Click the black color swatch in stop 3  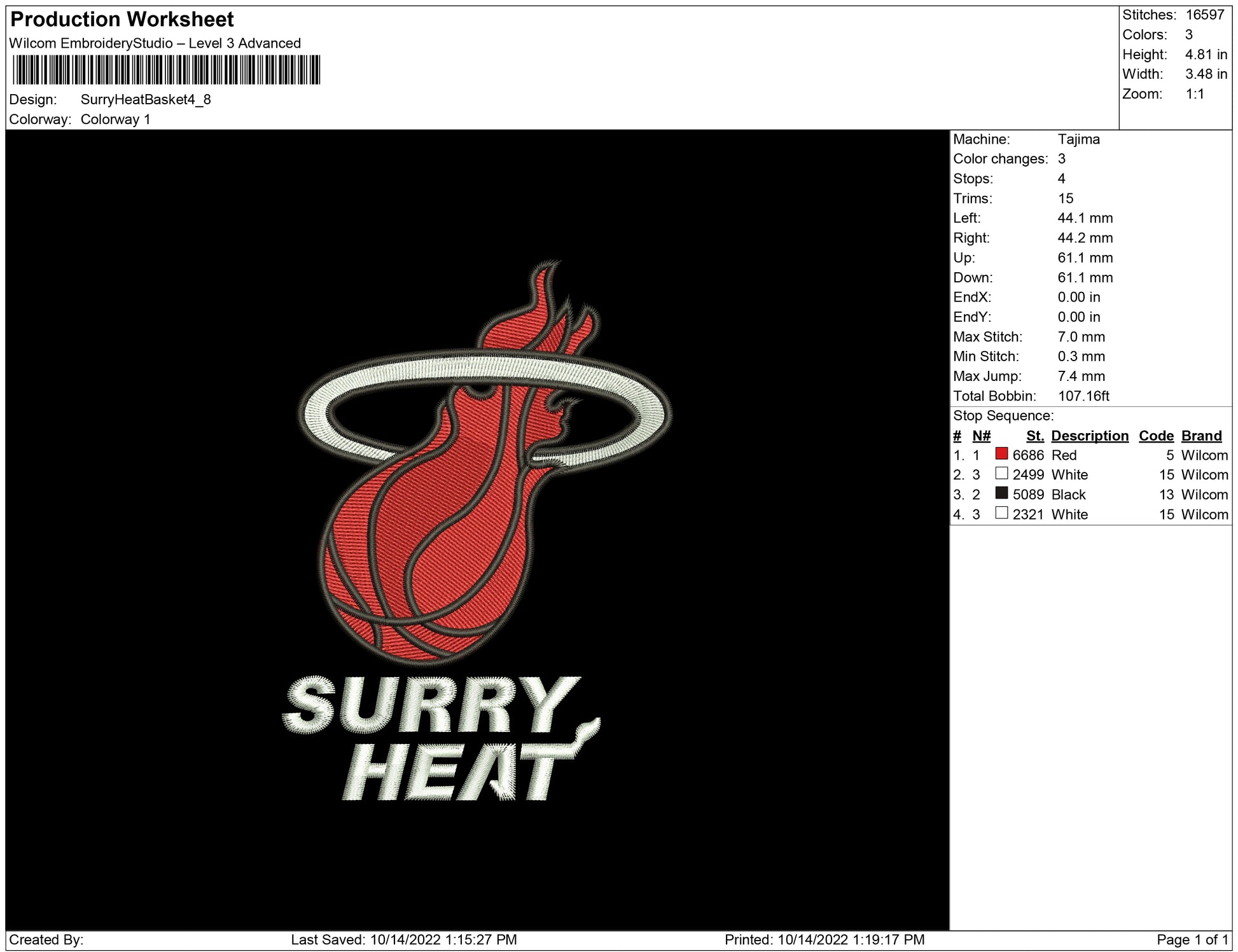(x=1001, y=493)
